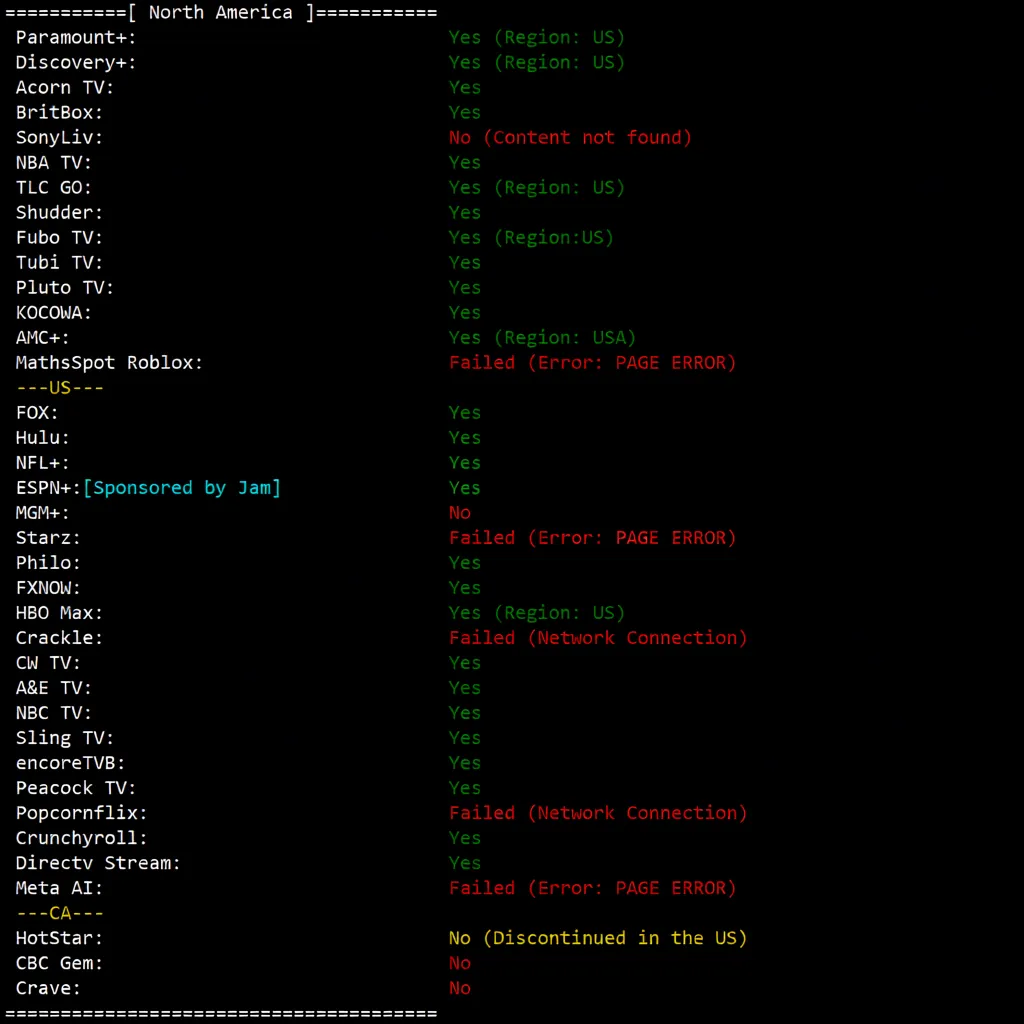This screenshot has width=1024, height=1024.
Task: Select the CW TV label
Action: [48, 663]
